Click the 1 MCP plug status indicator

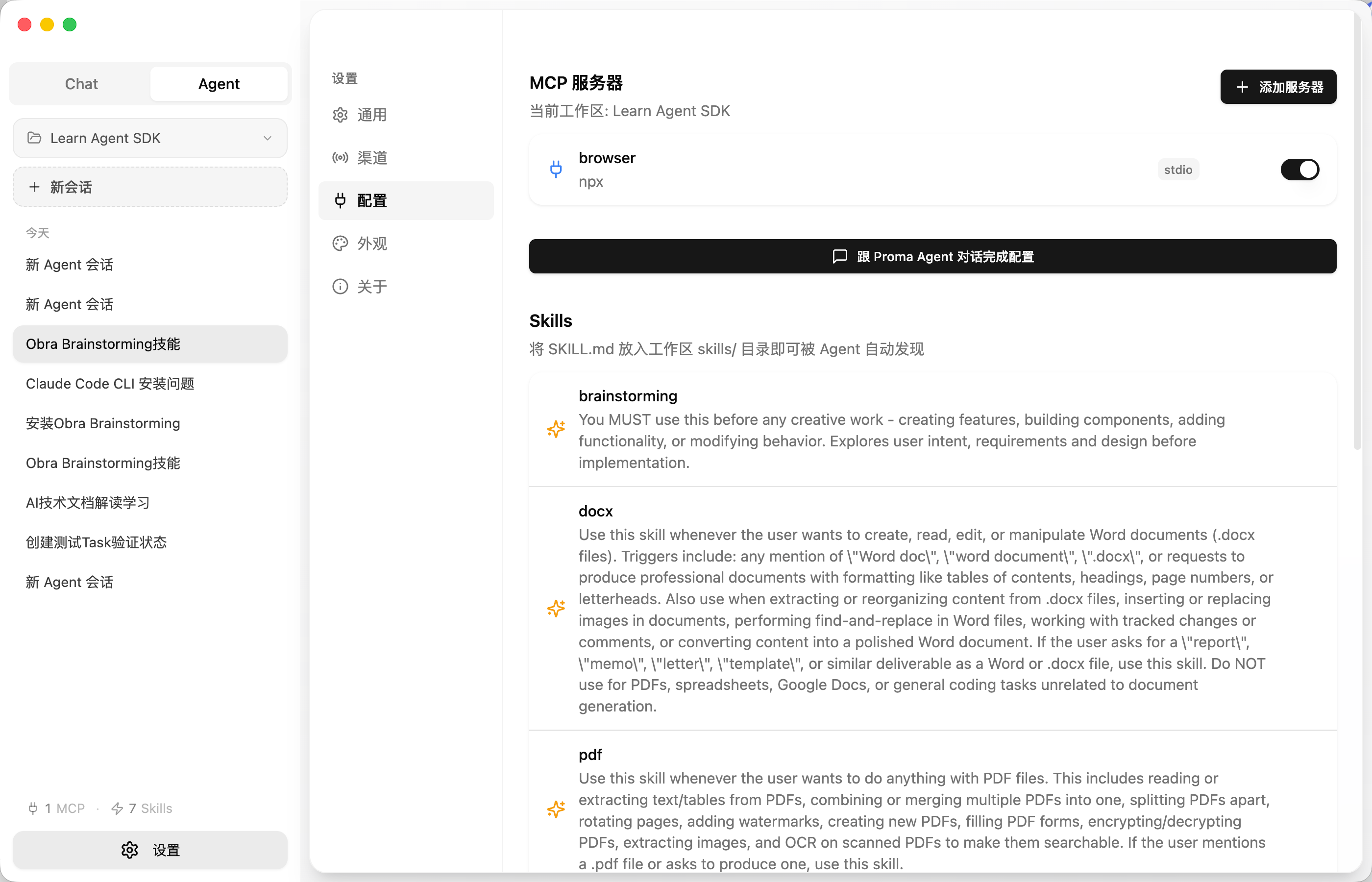[x=56, y=808]
